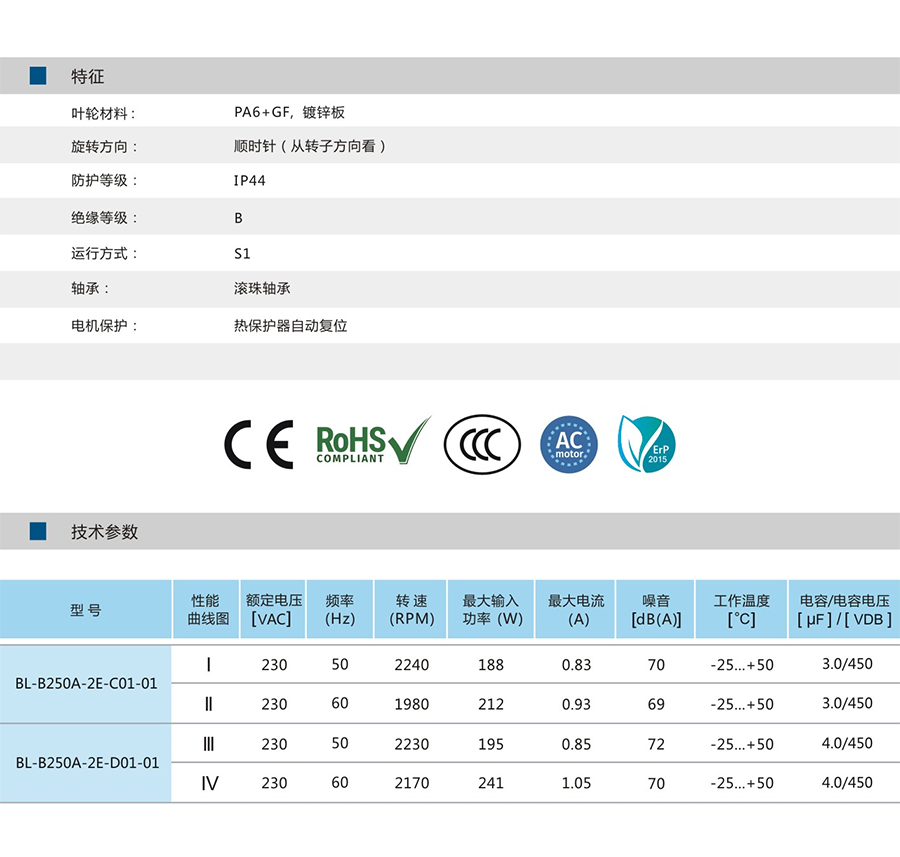Viewport: 900px width, 857px height.
Task: Click the value 滚珠轴承
Action: [262, 288]
